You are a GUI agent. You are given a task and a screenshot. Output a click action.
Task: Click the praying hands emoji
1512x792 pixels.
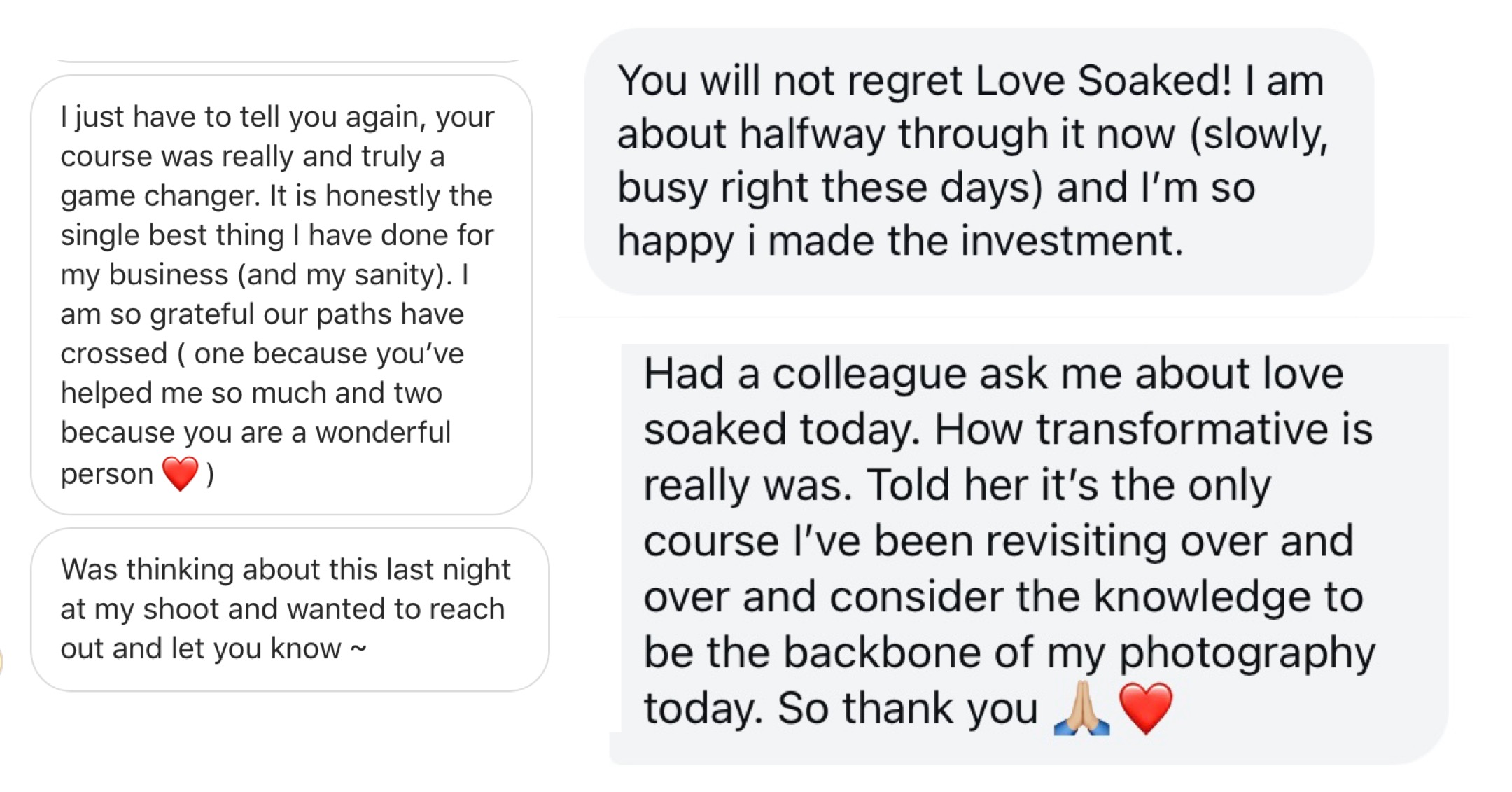(1081, 708)
